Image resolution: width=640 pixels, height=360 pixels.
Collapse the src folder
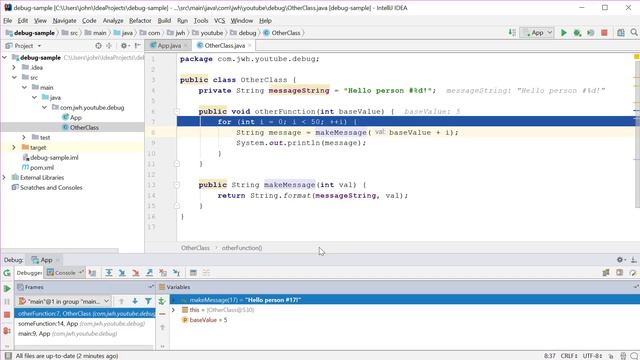coord(14,77)
